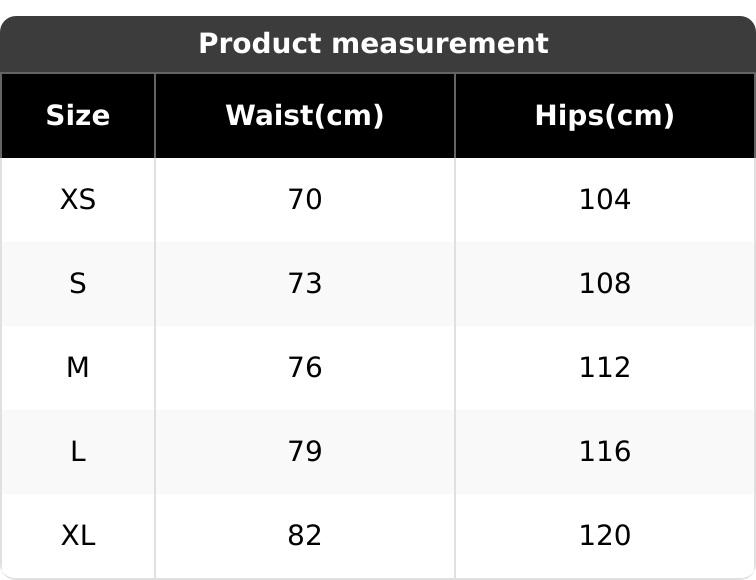
Task: Click waist value 82
Action: [x=305, y=536]
